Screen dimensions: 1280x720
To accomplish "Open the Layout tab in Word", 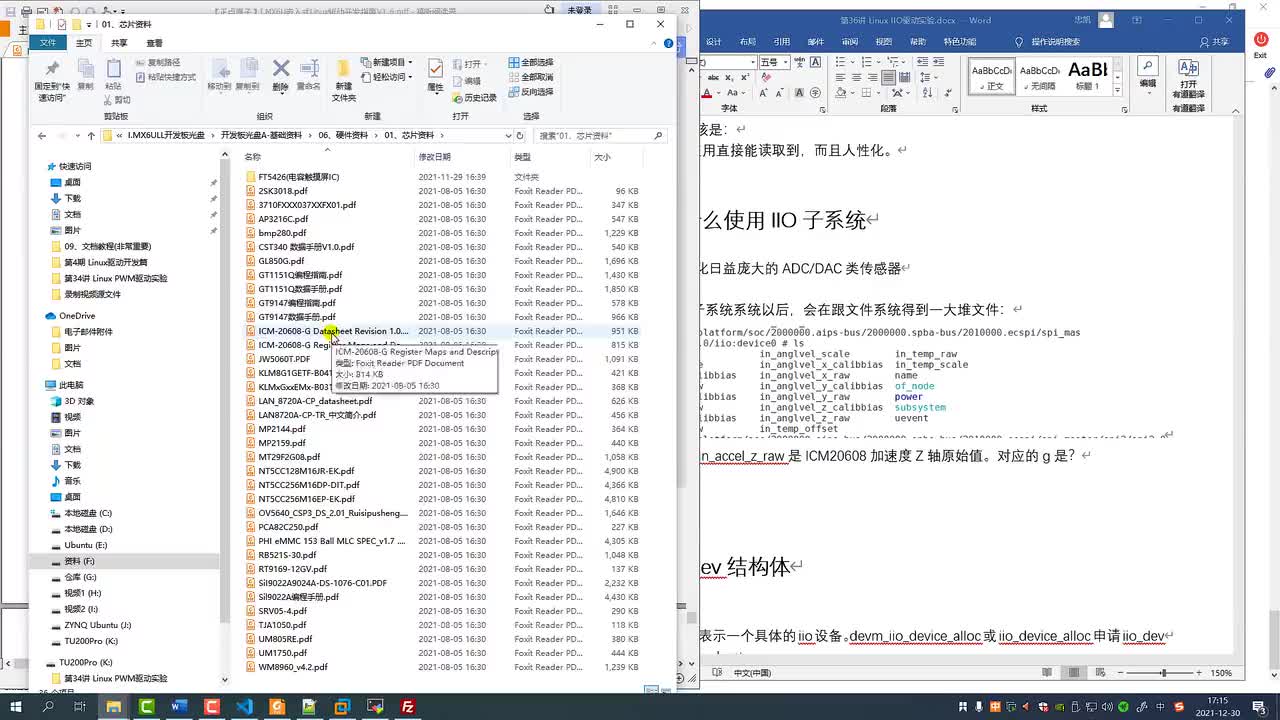I will point(747,42).
